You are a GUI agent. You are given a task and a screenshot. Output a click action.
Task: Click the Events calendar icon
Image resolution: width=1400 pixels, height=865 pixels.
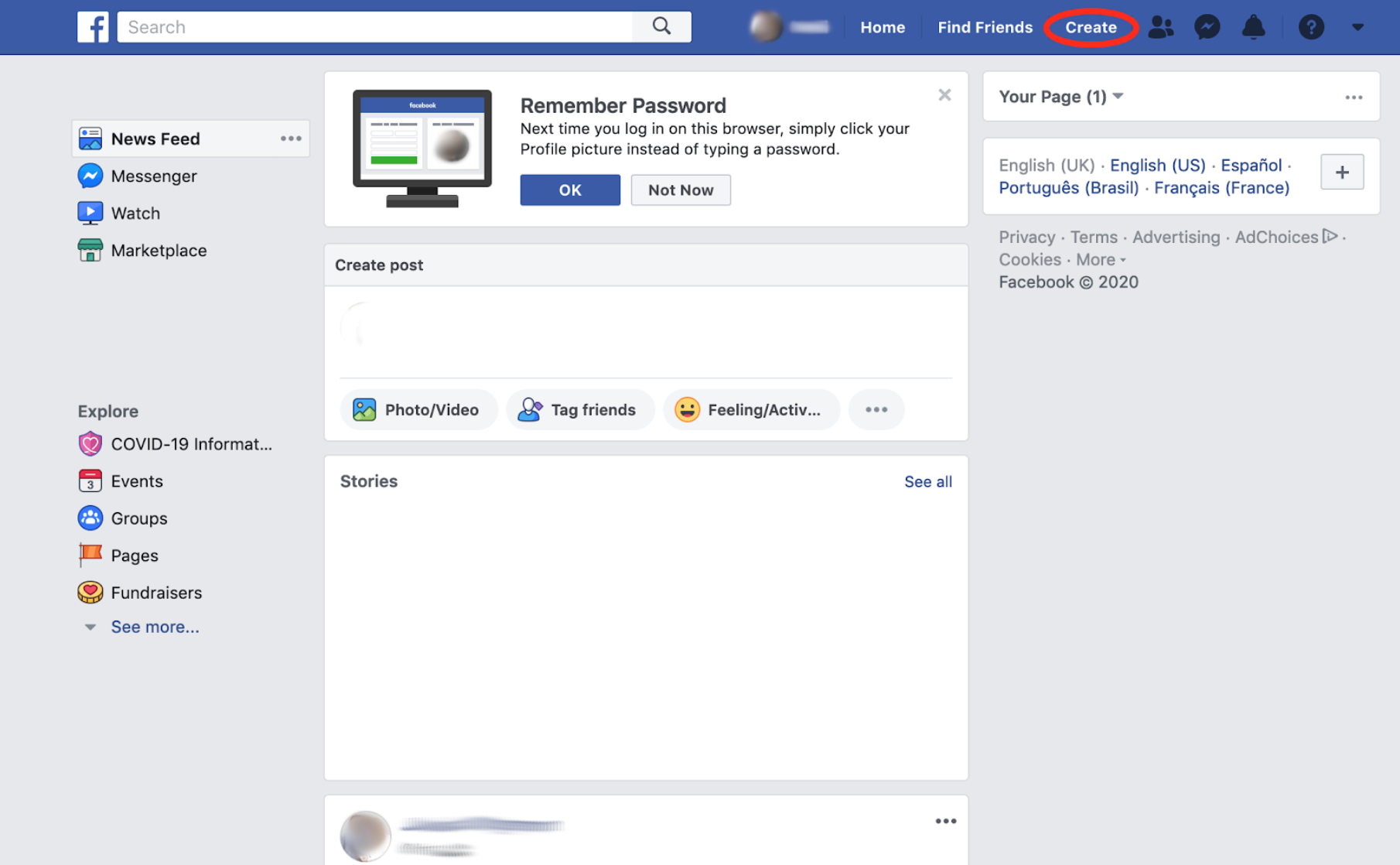pos(90,480)
